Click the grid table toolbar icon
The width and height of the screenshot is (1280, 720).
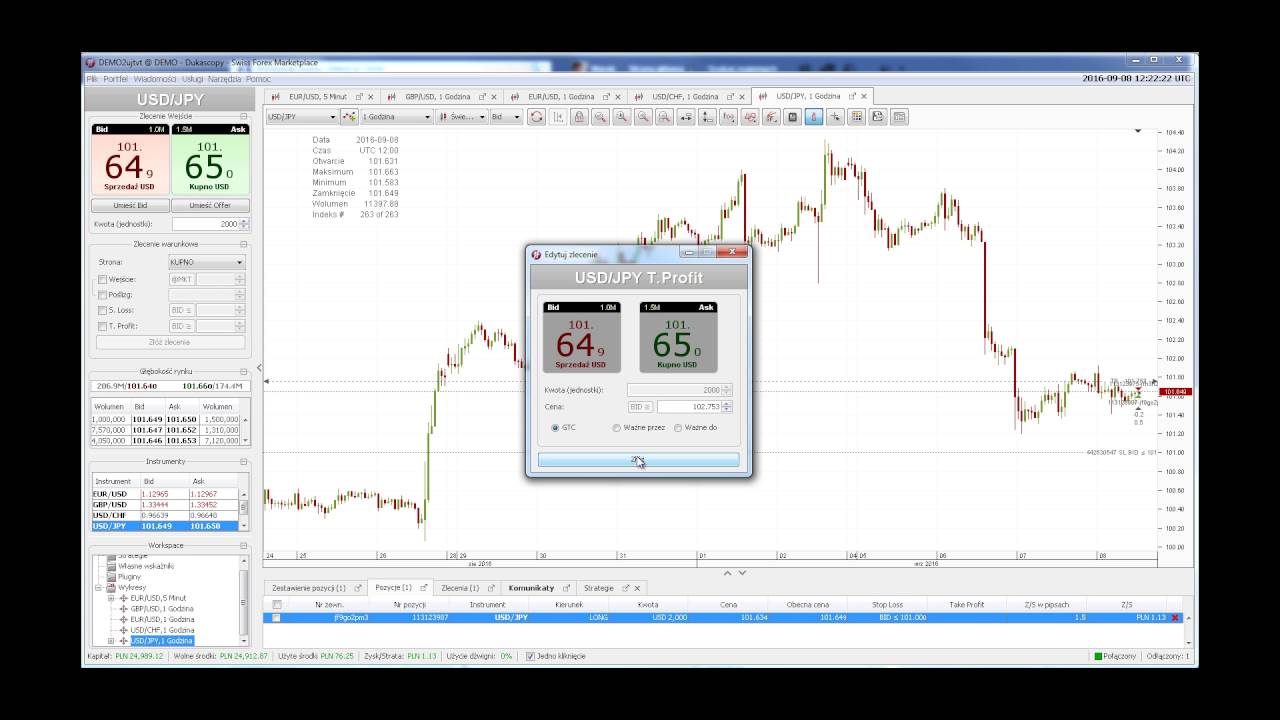tap(856, 117)
